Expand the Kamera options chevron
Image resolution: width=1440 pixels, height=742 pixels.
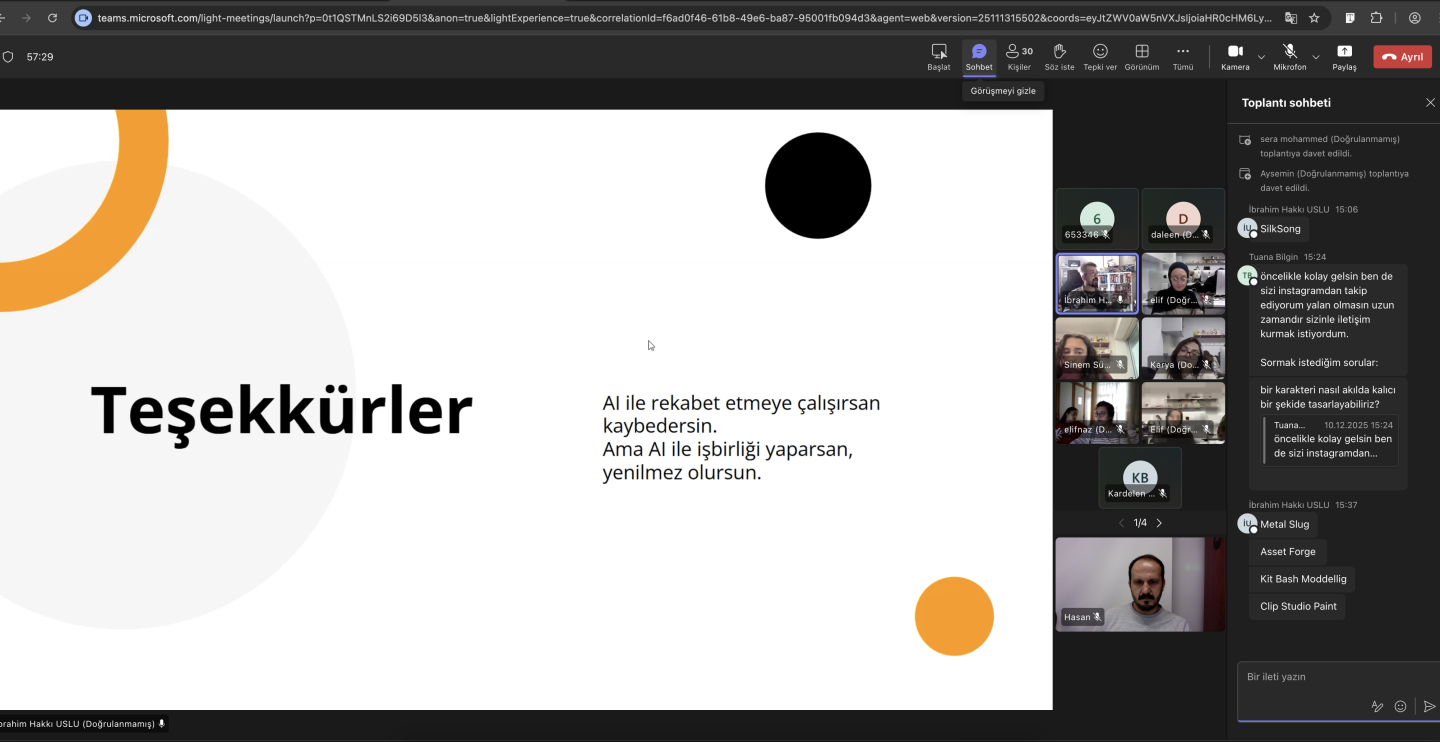click(1261, 57)
